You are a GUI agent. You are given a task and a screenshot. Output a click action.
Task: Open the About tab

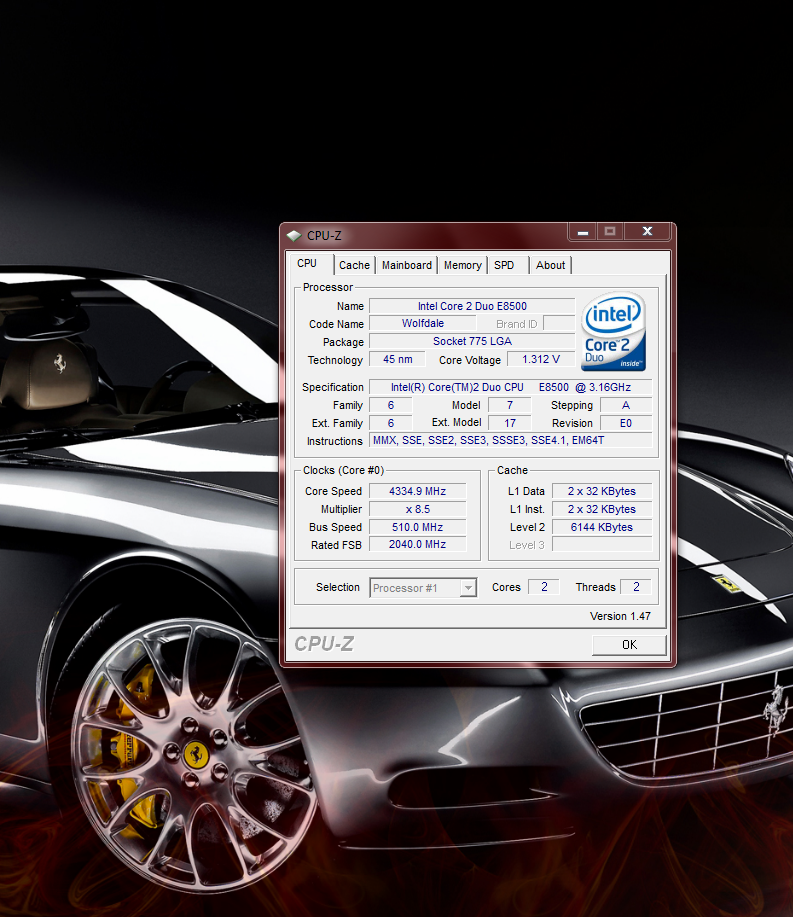pyautogui.click(x=550, y=265)
